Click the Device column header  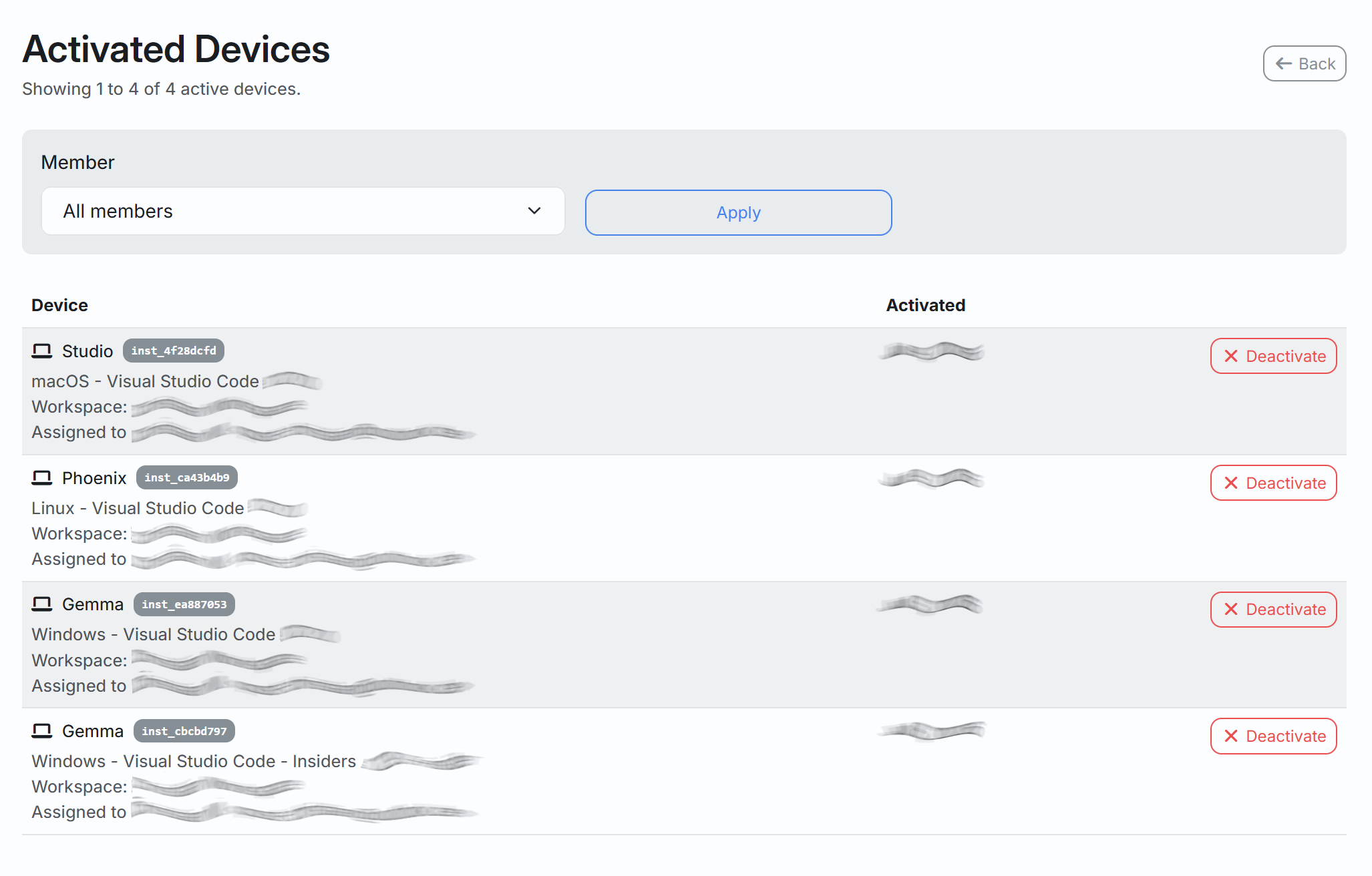tap(59, 305)
